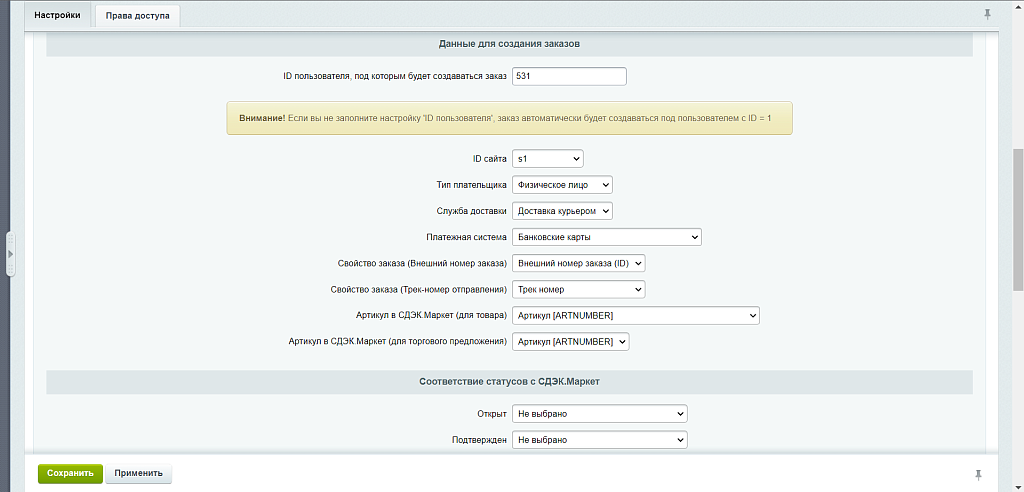Switch to the Настройки tab
Viewport: 1024px width, 492px height.
pos(57,16)
